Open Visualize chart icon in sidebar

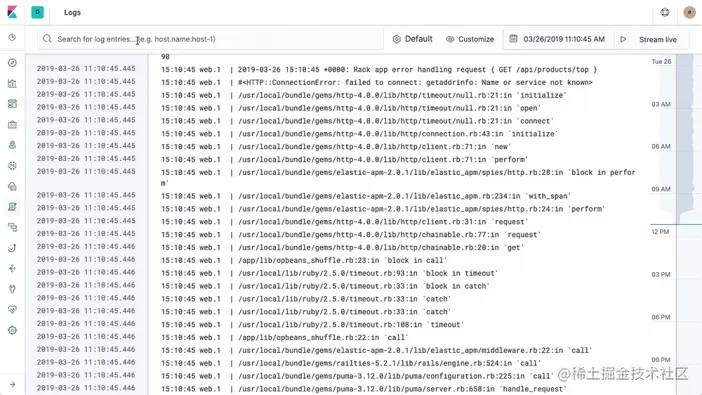pos(12,83)
